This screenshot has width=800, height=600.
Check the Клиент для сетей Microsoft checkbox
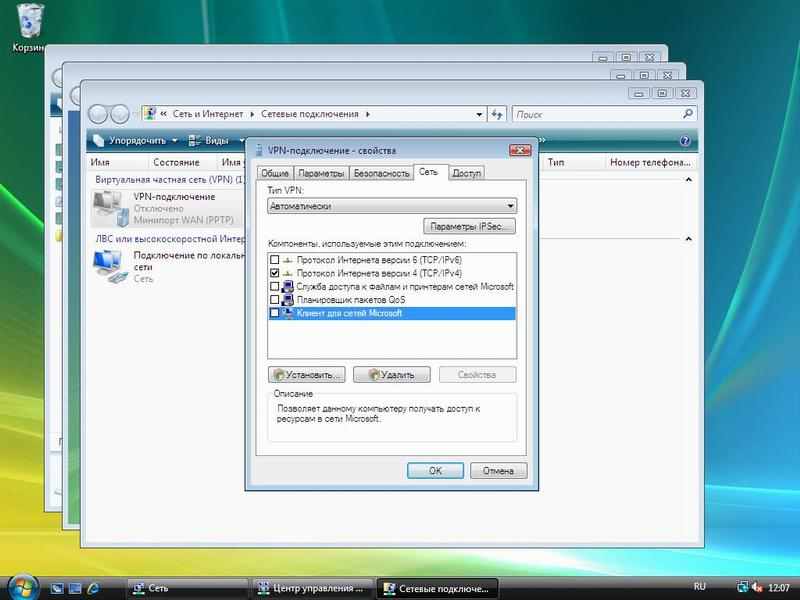(274, 313)
